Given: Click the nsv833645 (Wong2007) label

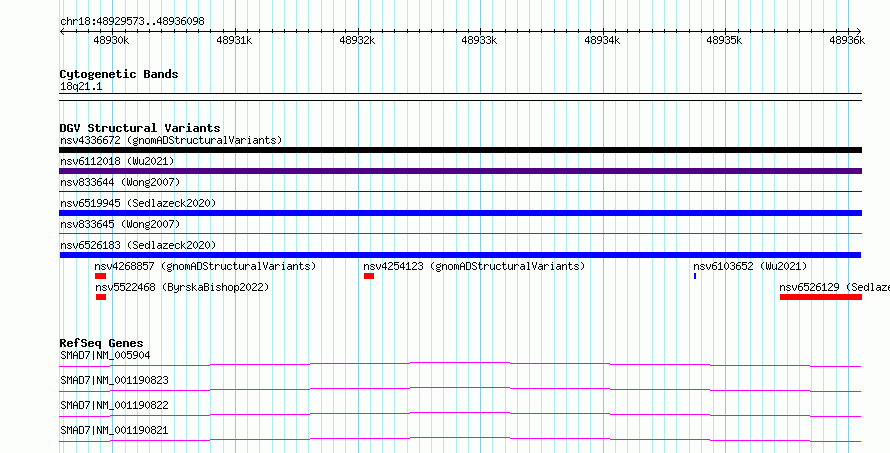Looking at the screenshot, I should [120, 224].
